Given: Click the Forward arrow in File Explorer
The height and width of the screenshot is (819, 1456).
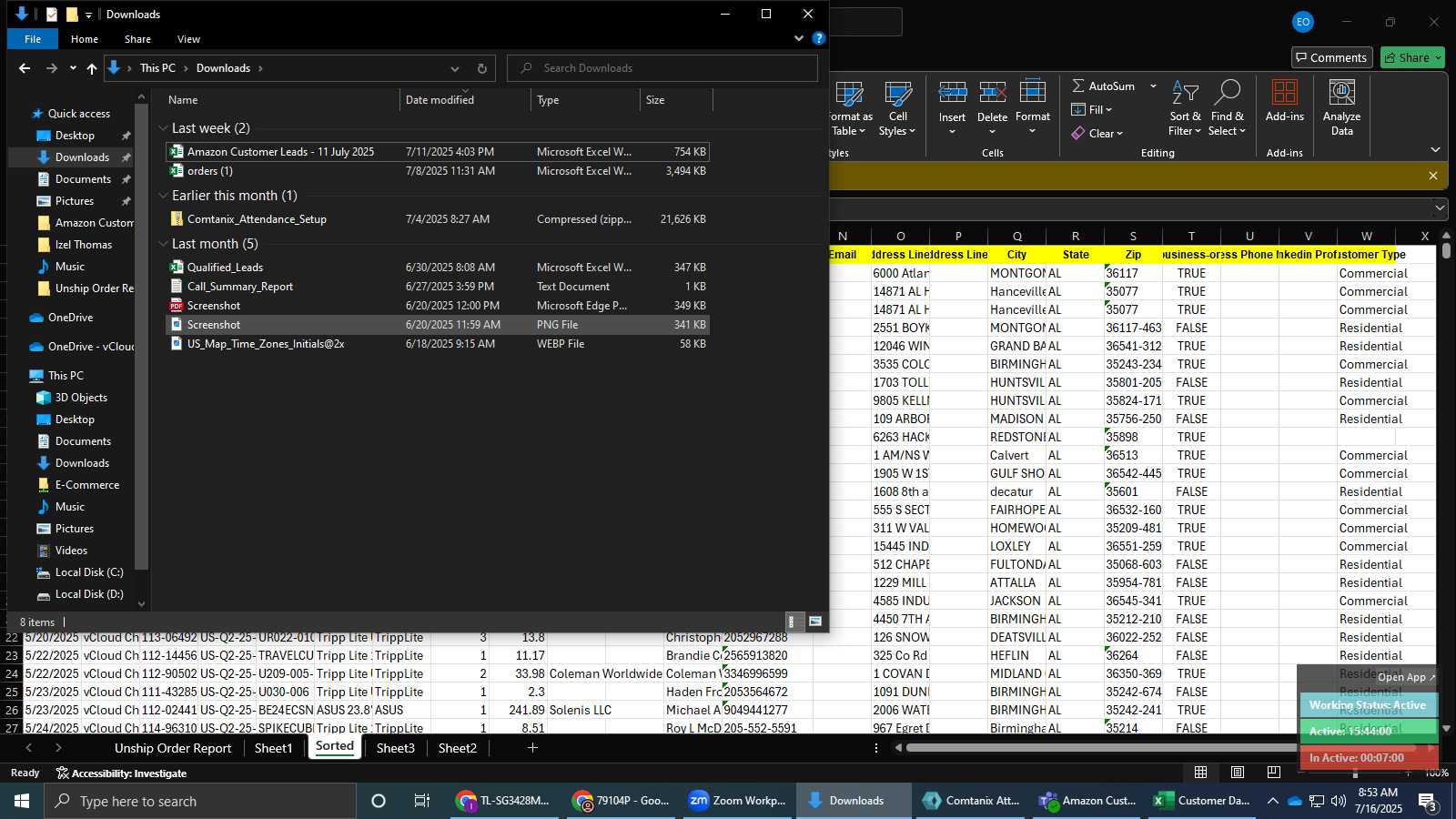Looking at the screenshot, I should (x=52, y=68).
